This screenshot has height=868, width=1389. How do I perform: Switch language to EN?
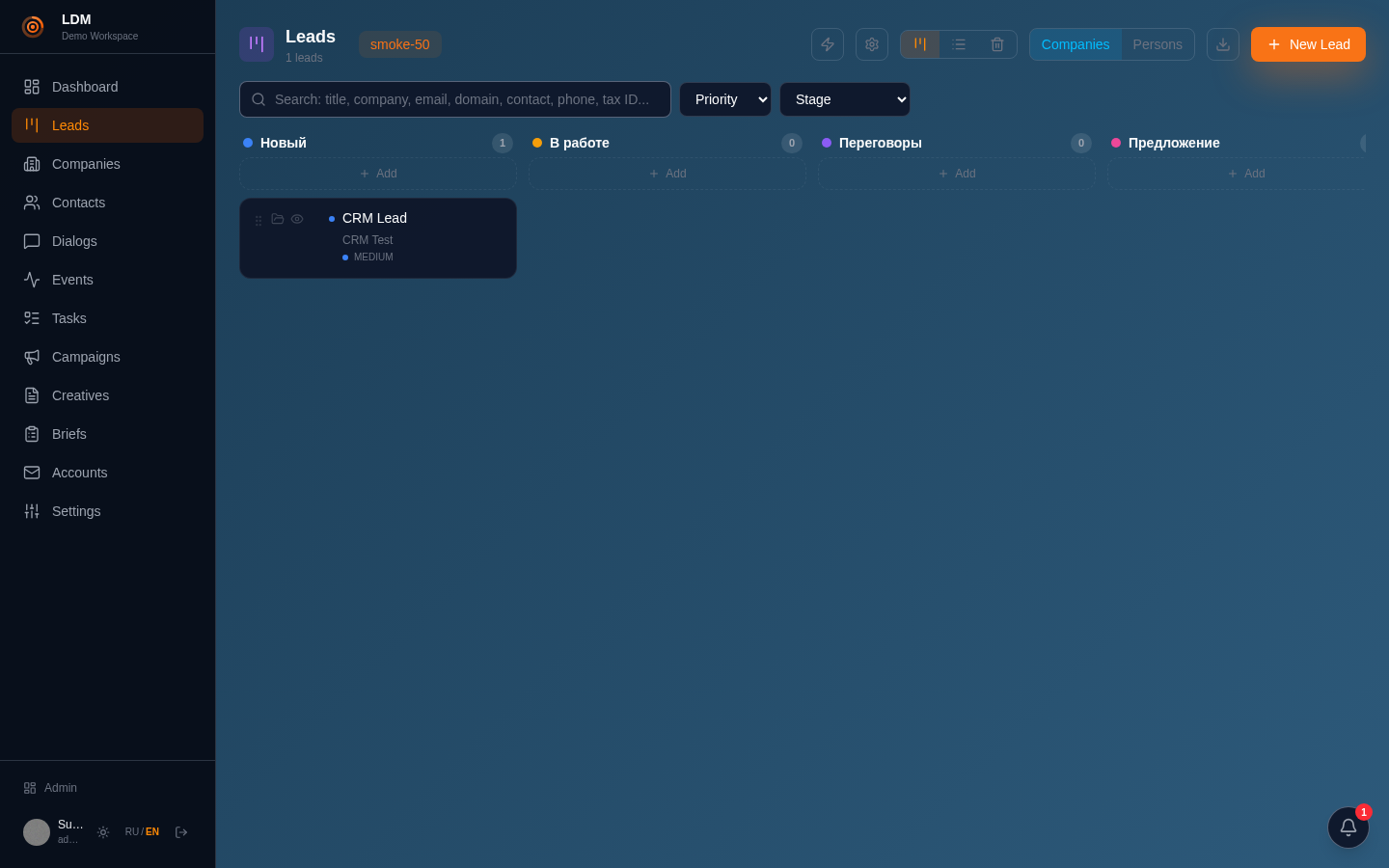(152, 832)
